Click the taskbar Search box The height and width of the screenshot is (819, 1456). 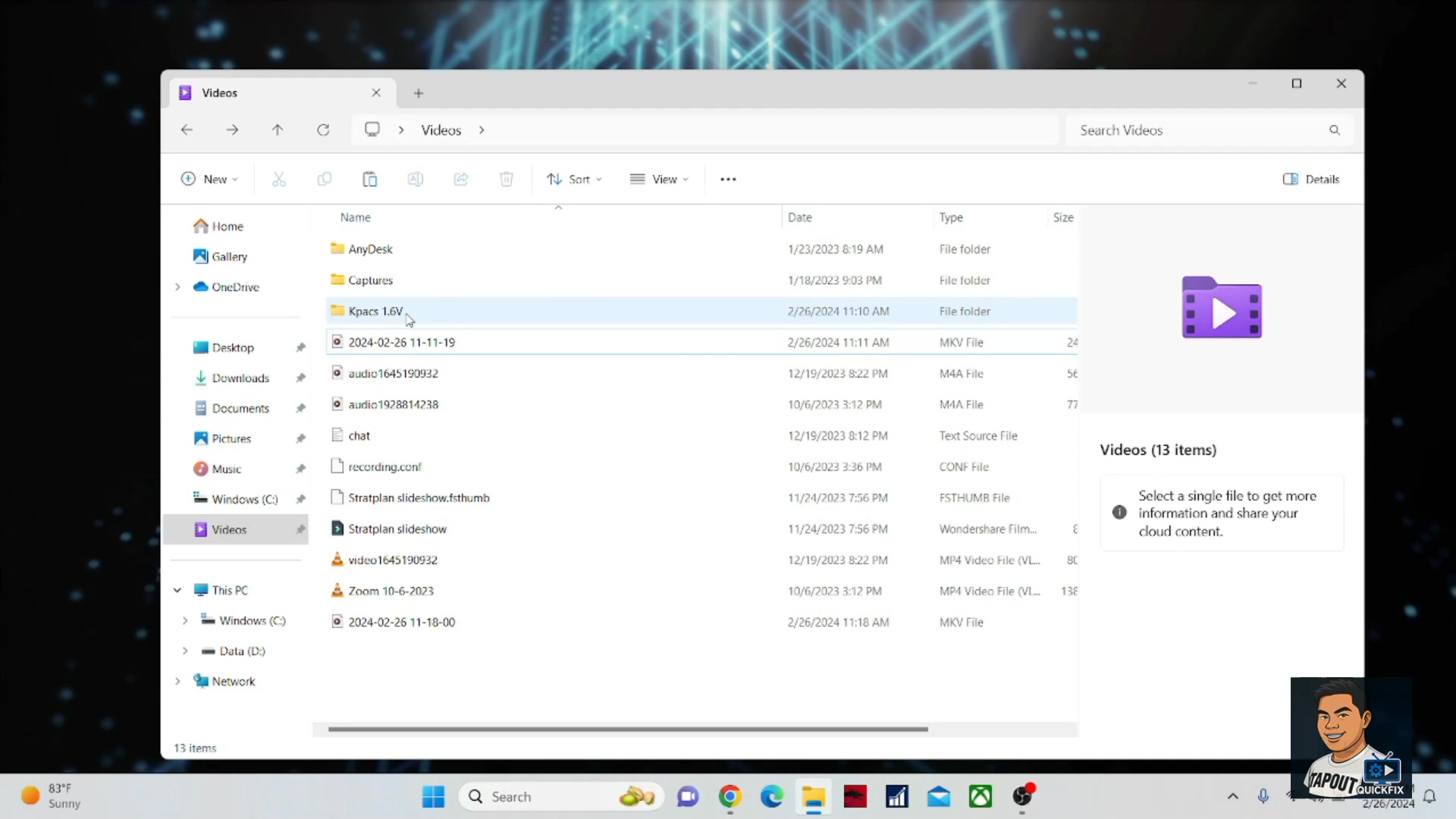click(x=562, y=796)
